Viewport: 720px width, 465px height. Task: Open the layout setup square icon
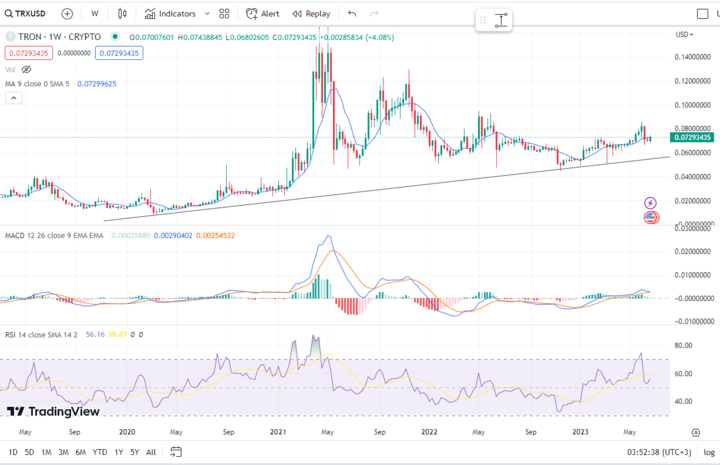pos(703,14)
